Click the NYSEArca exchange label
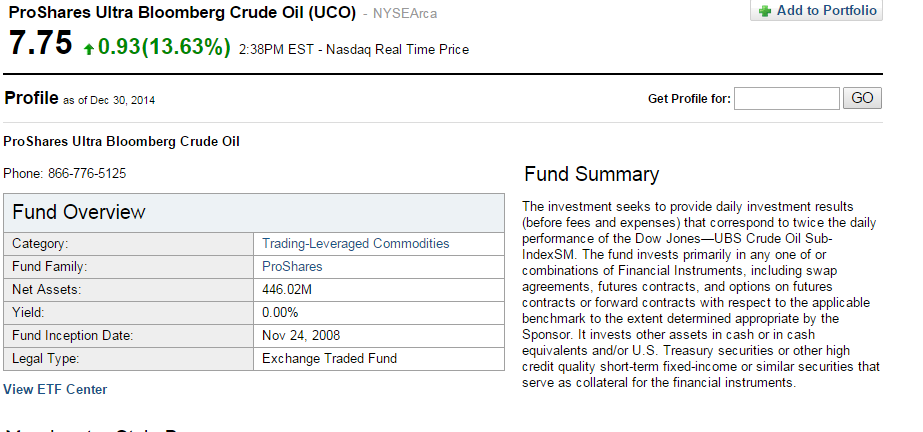The height and width of the screenshot is (432, 923). pos(405,14)
